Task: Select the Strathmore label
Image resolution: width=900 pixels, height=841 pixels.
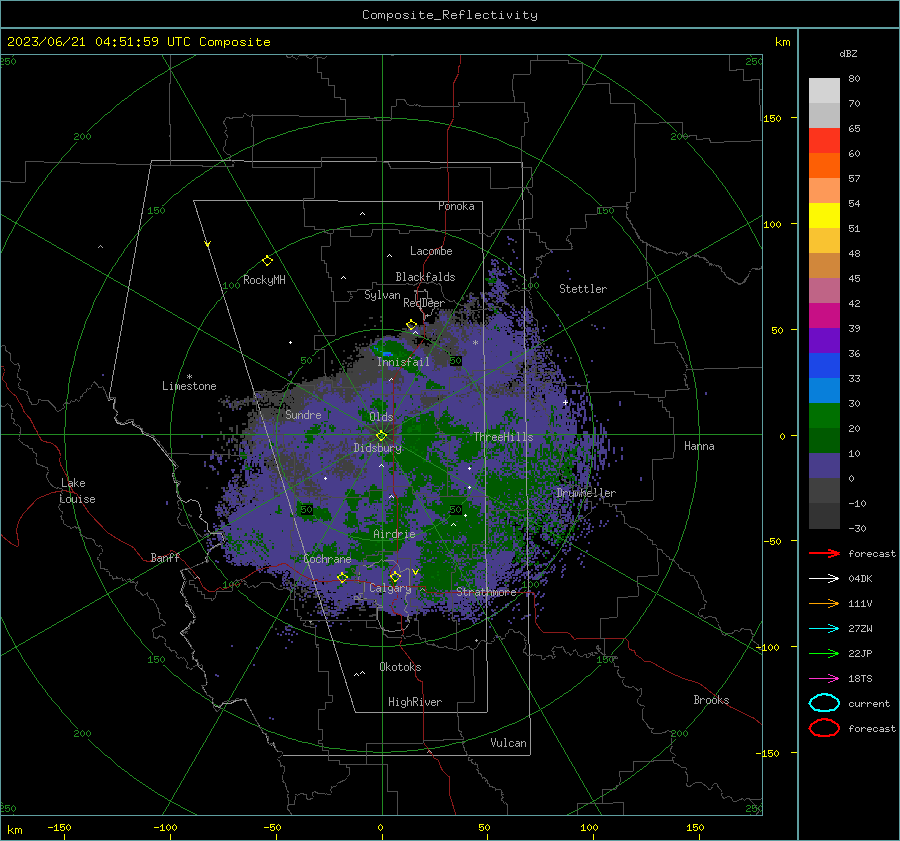Action: click(x=487, y=592)
